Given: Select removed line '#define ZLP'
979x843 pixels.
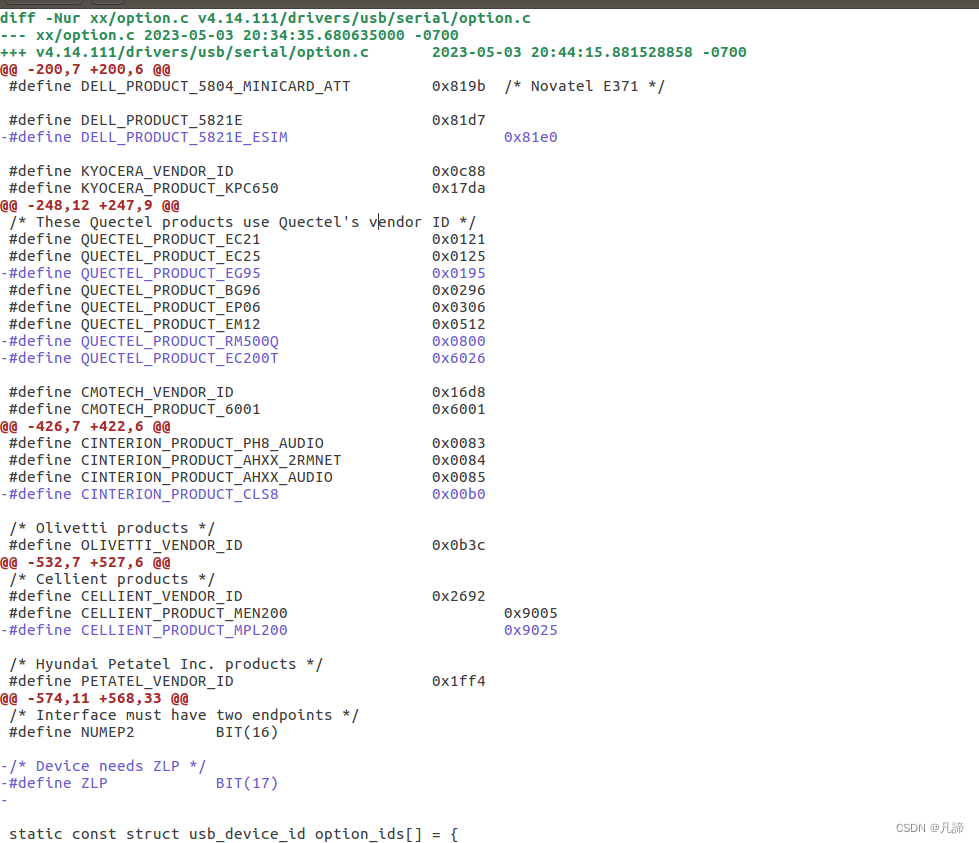Looking at the screenshot, I should pyautogui.click(x=139, y=783).
